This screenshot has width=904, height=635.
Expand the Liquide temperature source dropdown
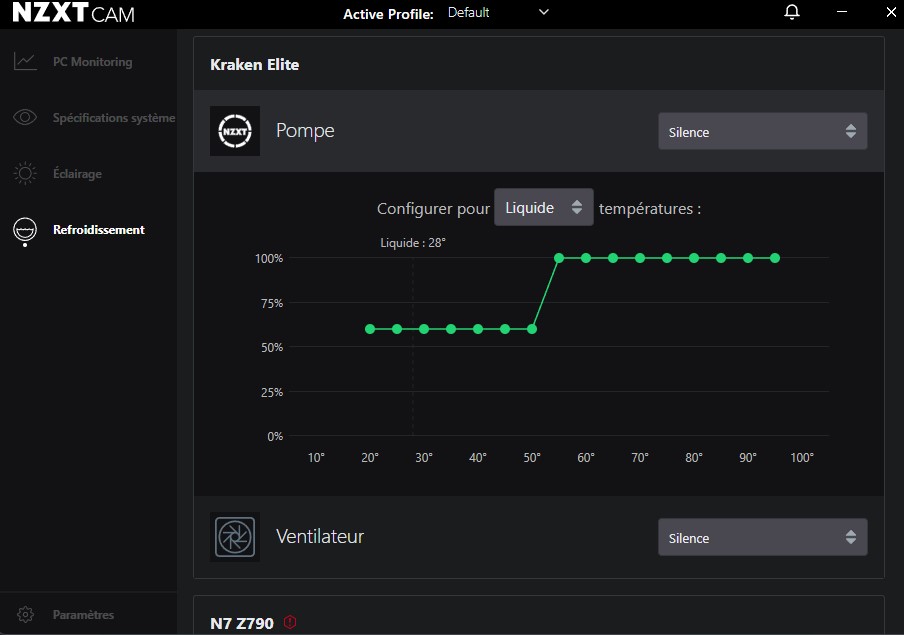click(x=543, y=208)
